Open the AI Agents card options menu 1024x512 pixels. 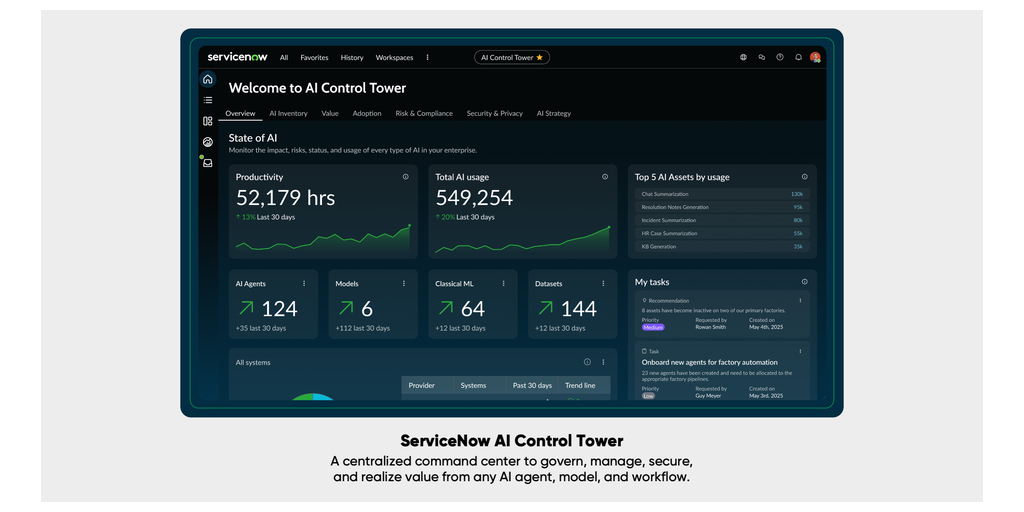tap(304, 284)
